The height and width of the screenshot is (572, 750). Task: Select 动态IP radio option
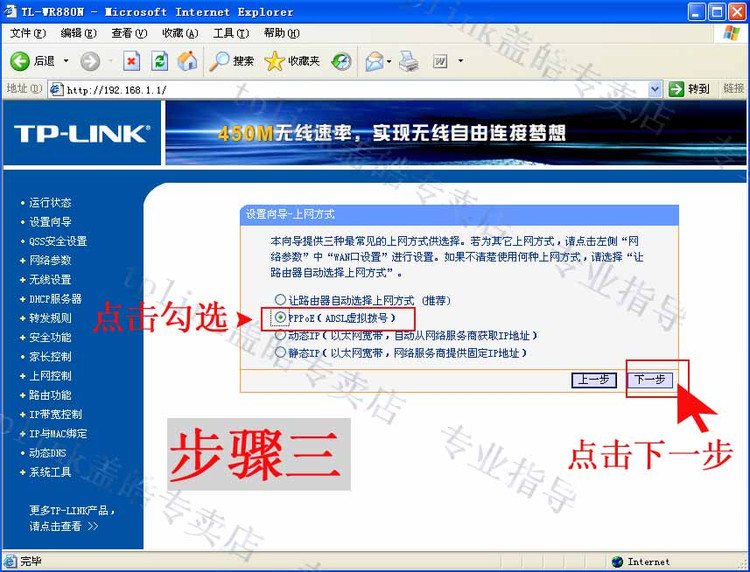click(x=280, y=335)
